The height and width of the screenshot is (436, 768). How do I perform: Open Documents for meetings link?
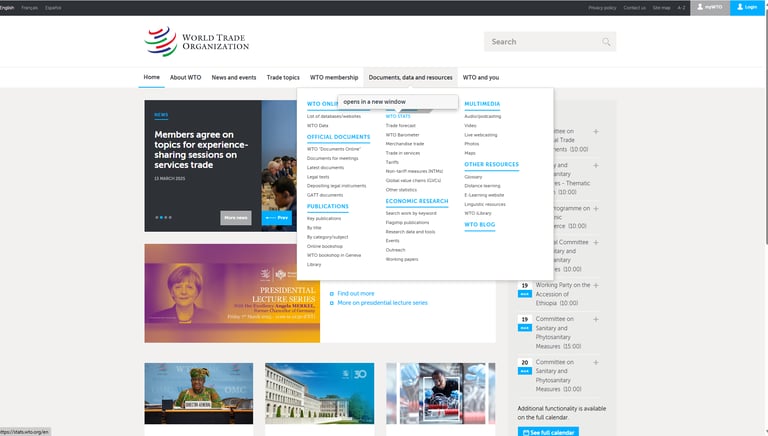(x=333, y=158)
